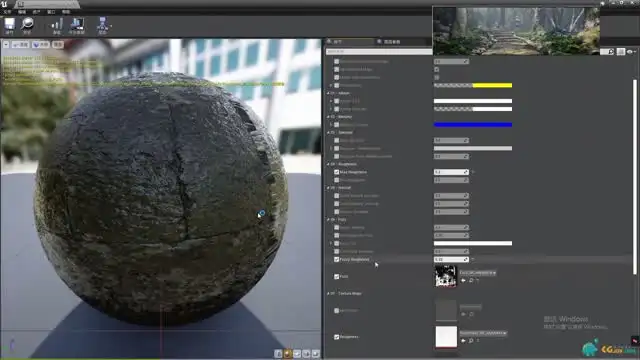Image resolution: width=640 pixels, height=360 pixels.
Task: Reset Fuzzy Roughness to default arrow
Action: [x=473, y=259]
